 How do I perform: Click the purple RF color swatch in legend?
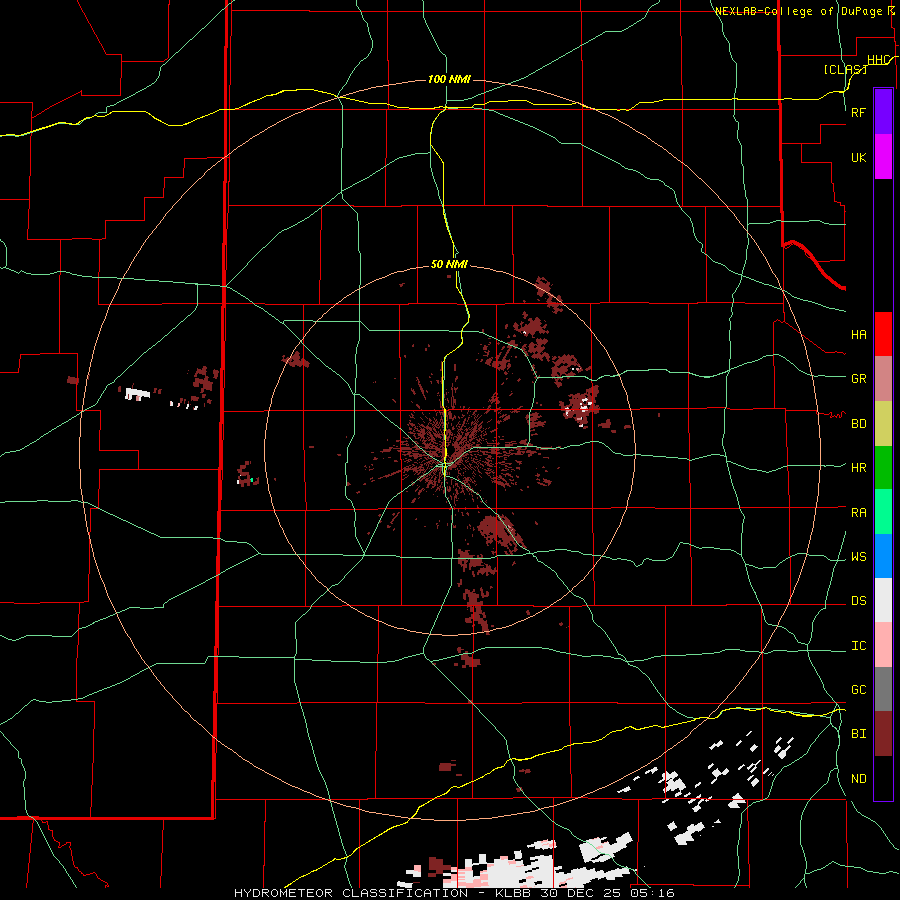click(883, 112)
